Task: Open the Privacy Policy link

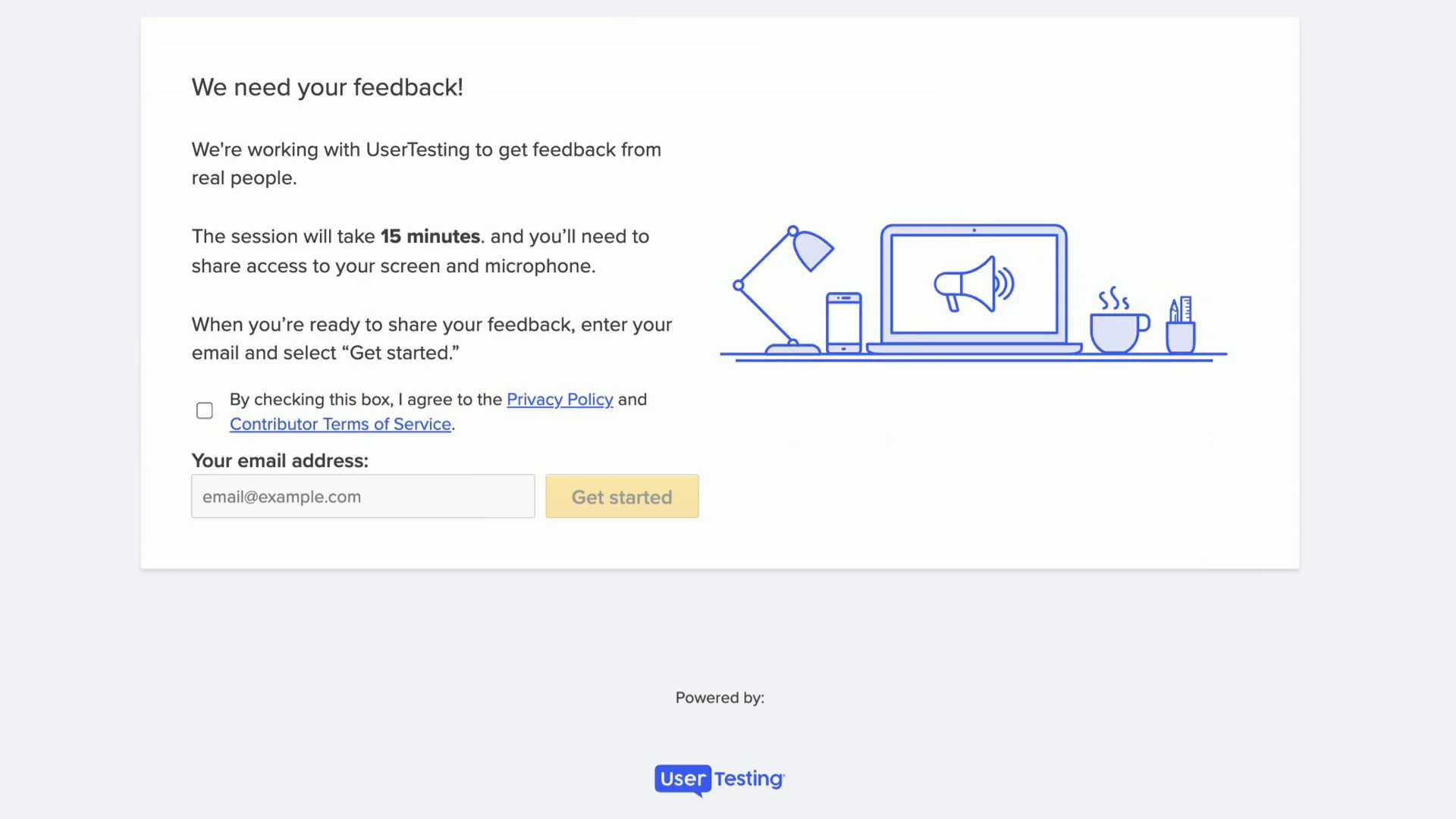Action: [x=560, y=400]
